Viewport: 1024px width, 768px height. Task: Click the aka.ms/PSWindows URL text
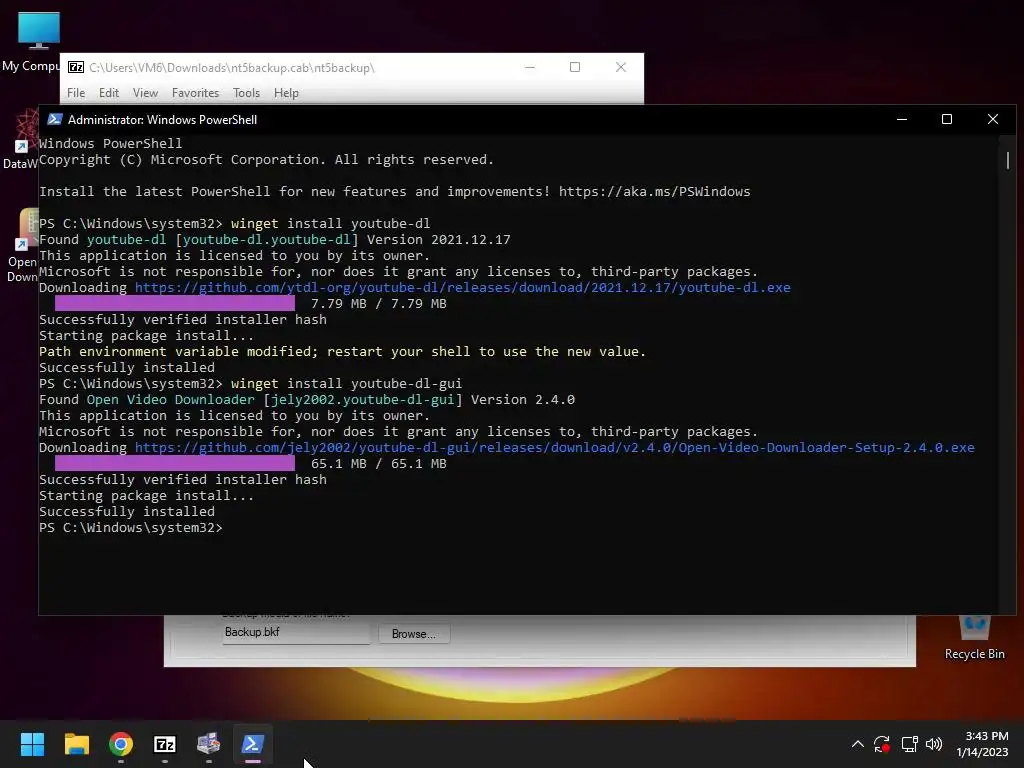click(x=654, y=191)
